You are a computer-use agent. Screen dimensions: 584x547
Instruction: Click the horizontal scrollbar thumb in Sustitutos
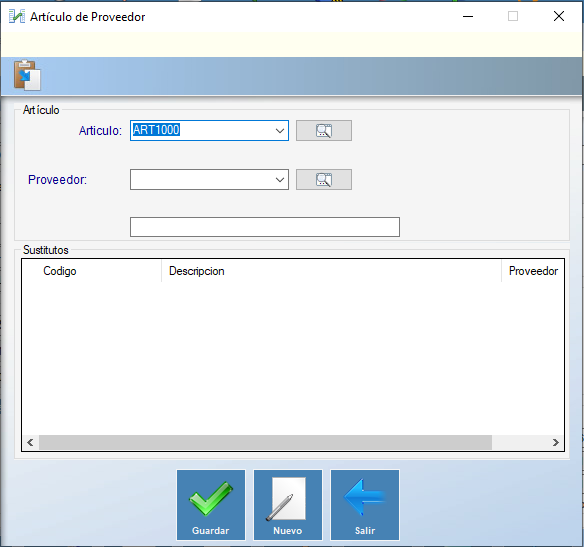point(265,442)
